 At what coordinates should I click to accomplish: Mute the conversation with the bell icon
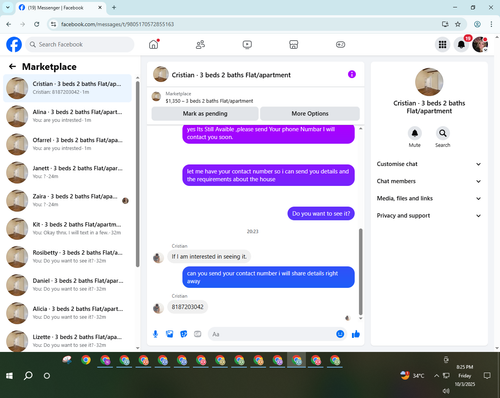[415, 133]
